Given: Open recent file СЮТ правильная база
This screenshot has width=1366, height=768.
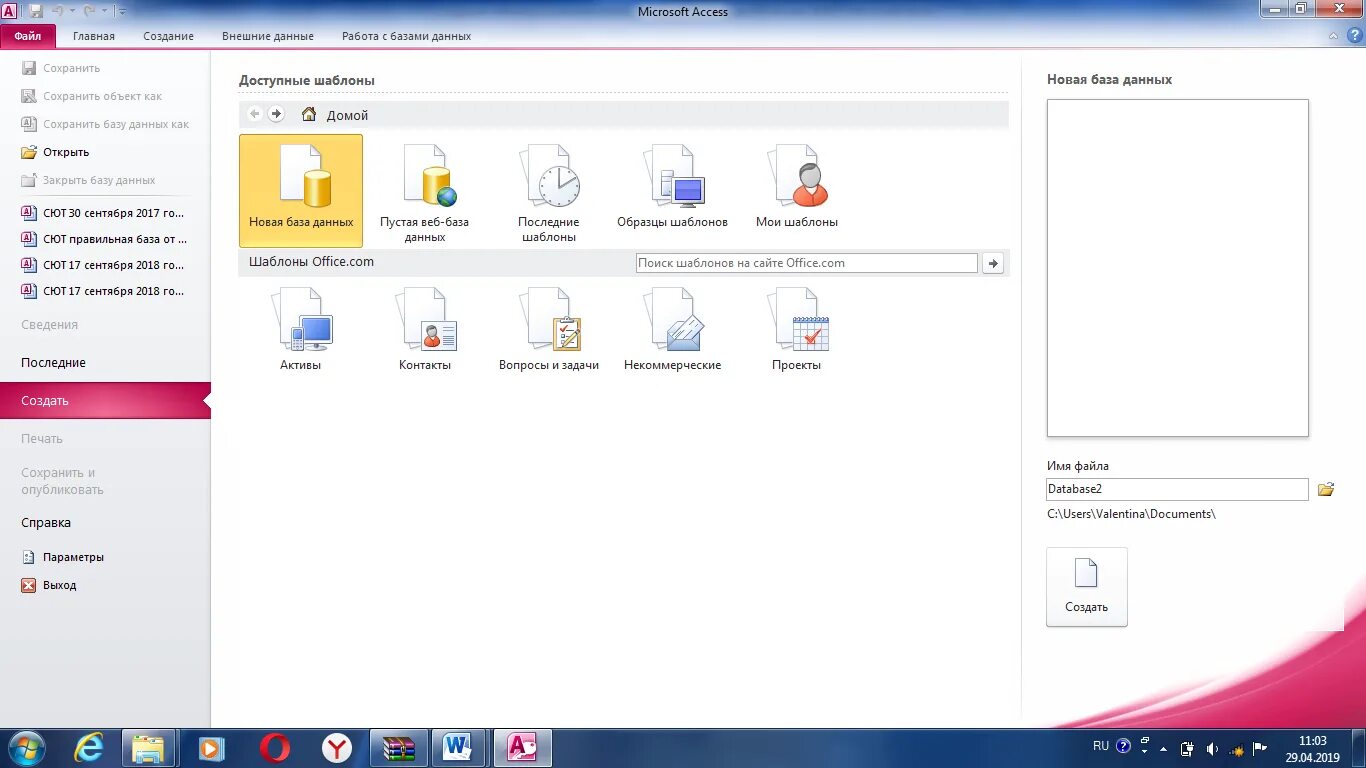Looking at the screenshot, I should [x=105, y=239].
